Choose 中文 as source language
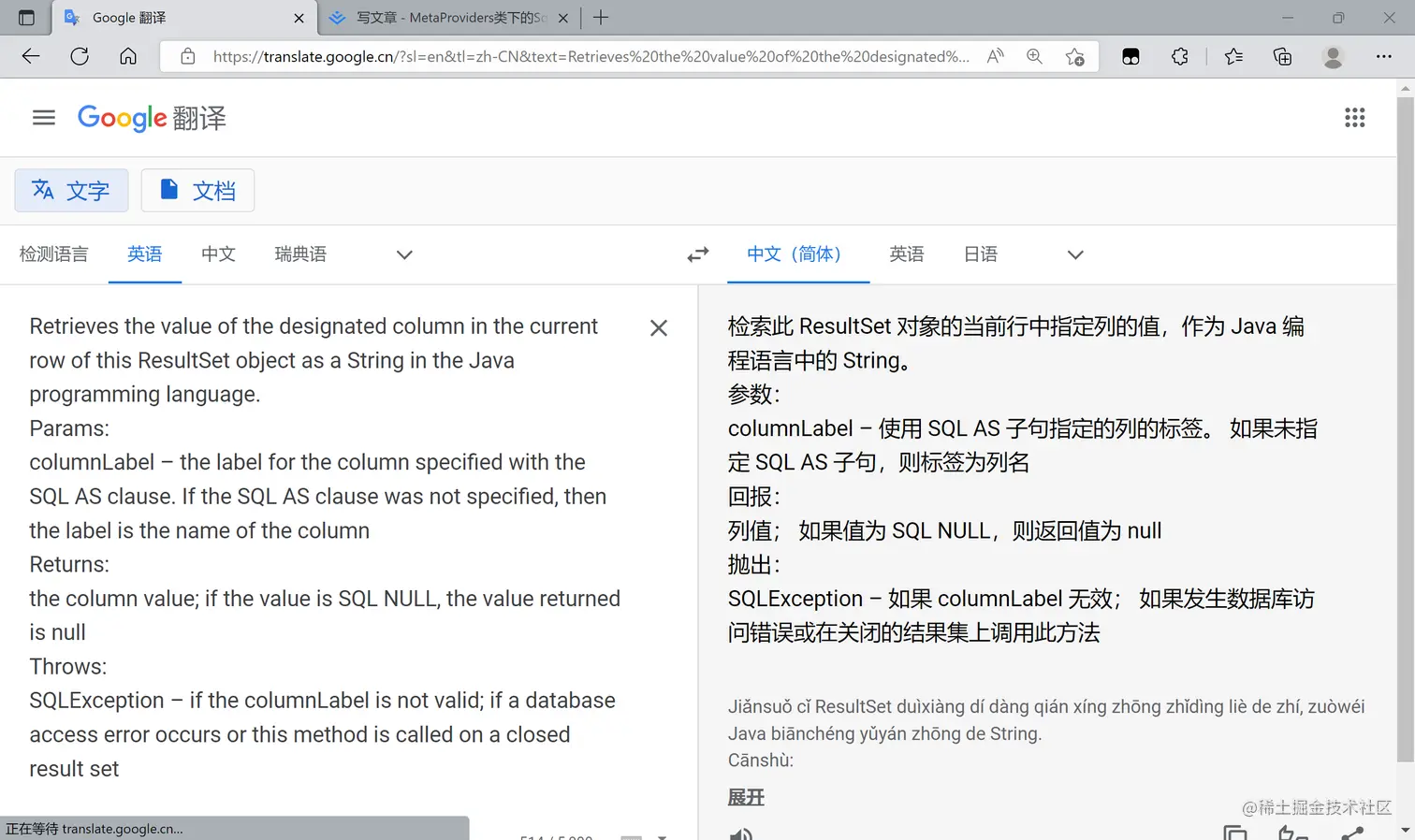1415x840 pixels. click(x=218, y=254)
